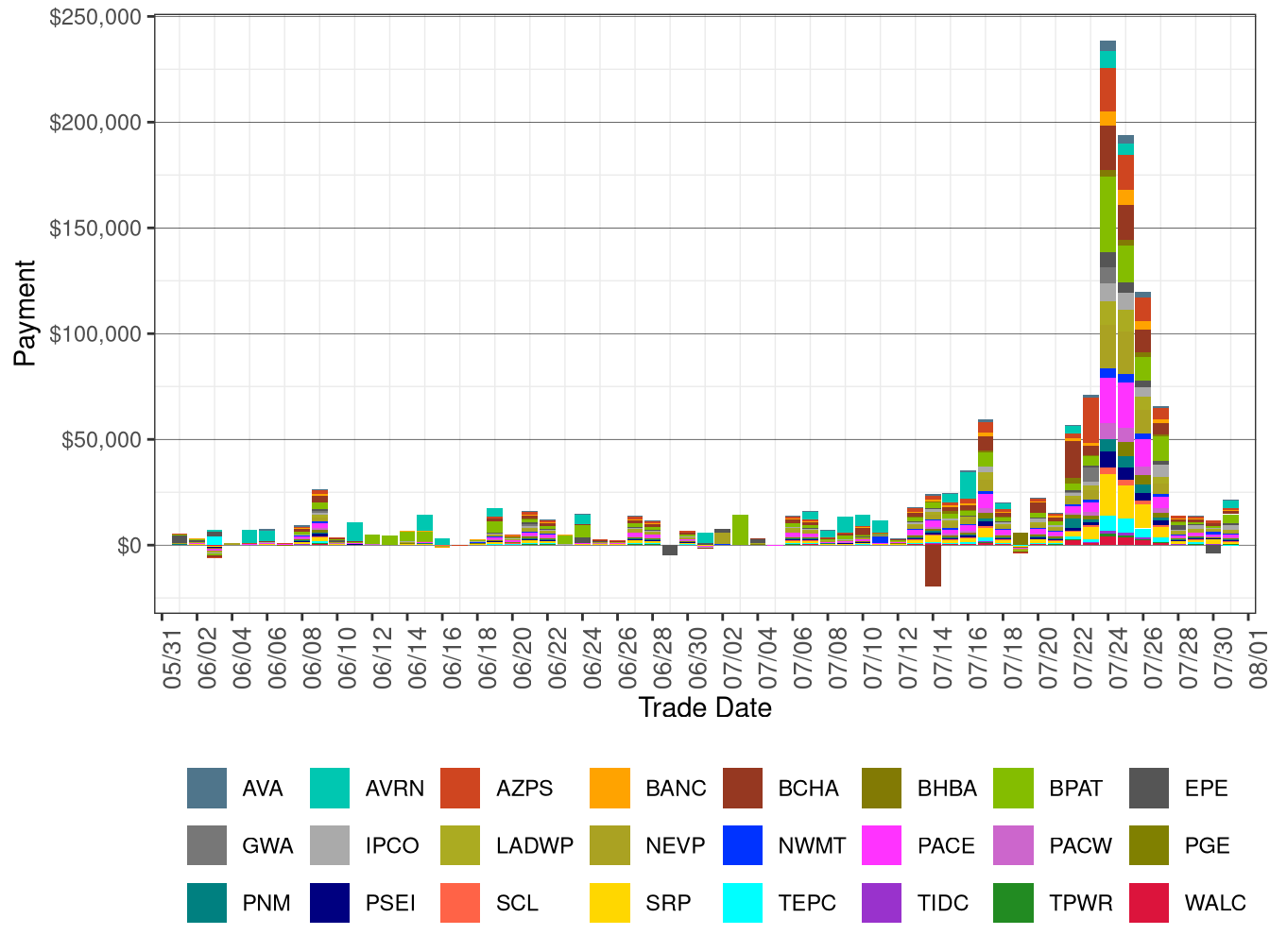Select the WALC red legend swatch

coord(1149,902)
